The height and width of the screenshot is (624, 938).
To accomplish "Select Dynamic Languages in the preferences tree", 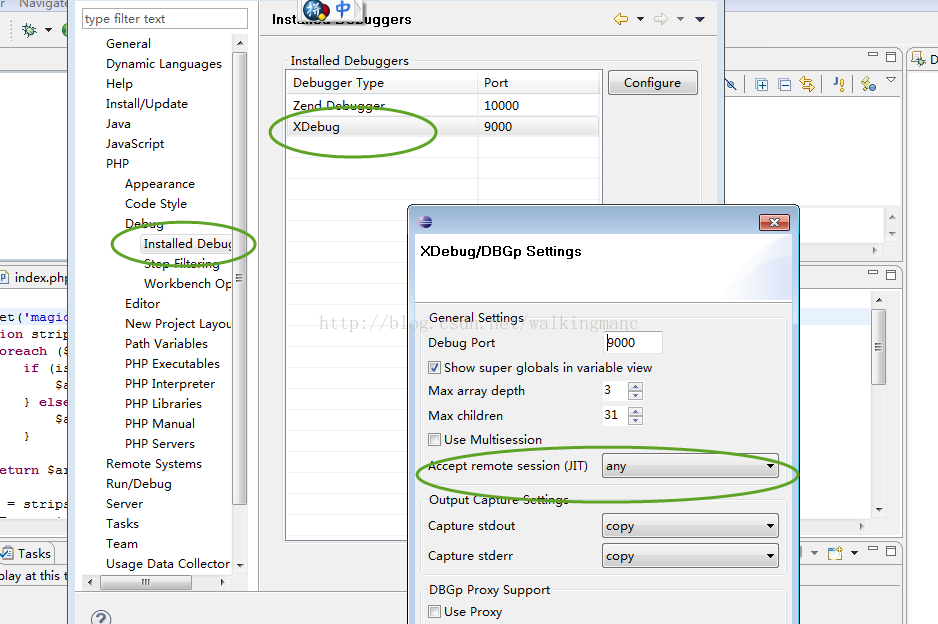I will point(163,64).
